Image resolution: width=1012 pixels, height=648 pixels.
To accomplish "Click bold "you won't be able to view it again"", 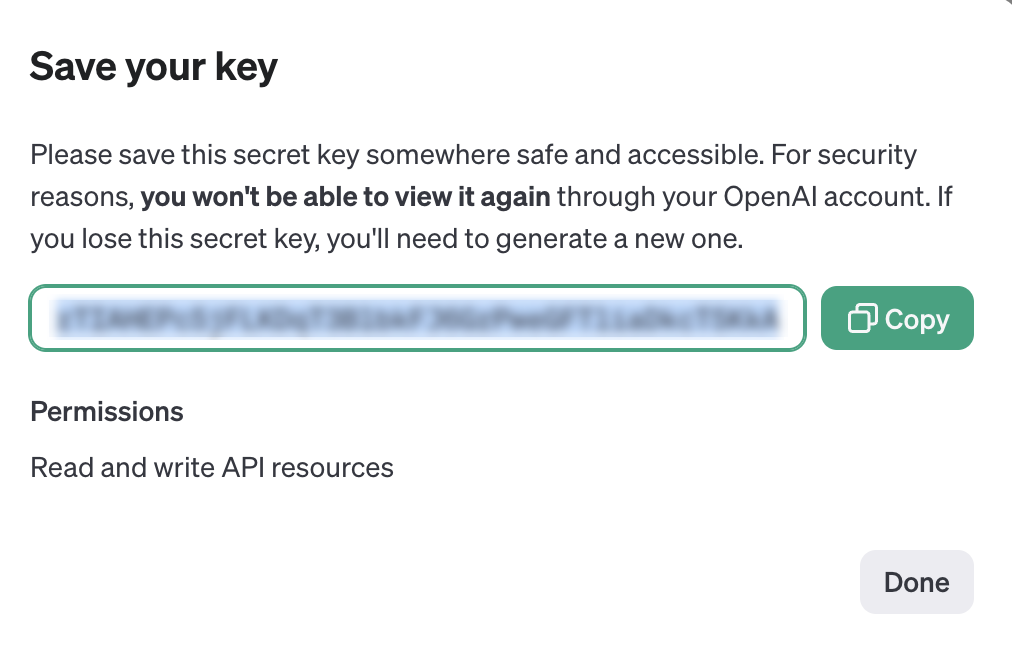I will tap(345, 197).
